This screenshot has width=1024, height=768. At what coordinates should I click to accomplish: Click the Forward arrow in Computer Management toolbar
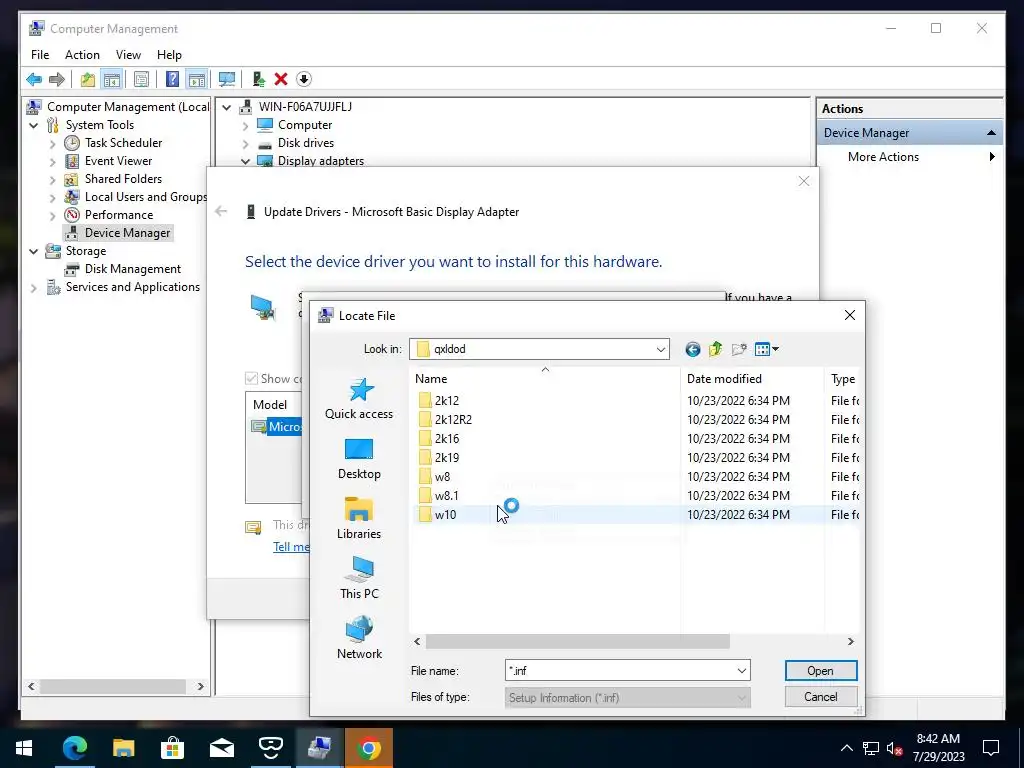pyautogui.click(x=57, y=80)
